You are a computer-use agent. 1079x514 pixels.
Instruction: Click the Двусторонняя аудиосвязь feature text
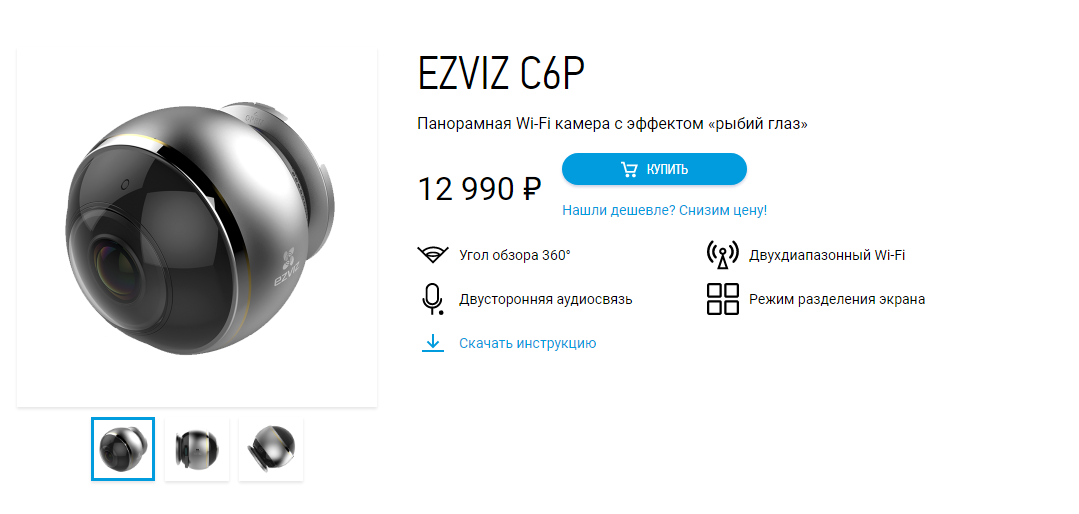tap(546, 299)
